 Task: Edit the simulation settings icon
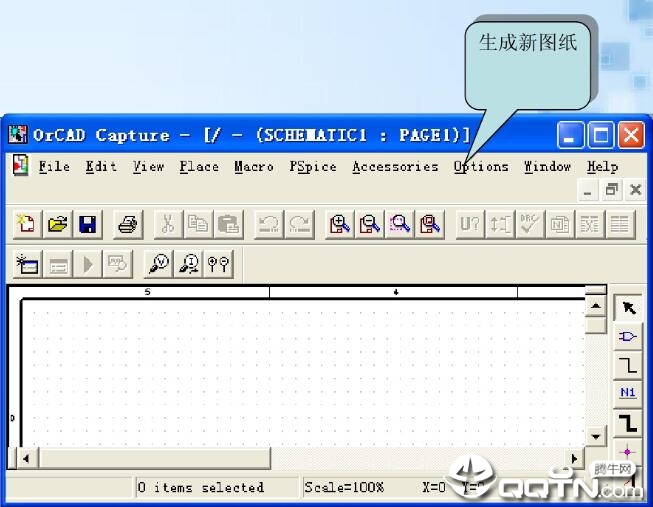[x=58, y=264]
